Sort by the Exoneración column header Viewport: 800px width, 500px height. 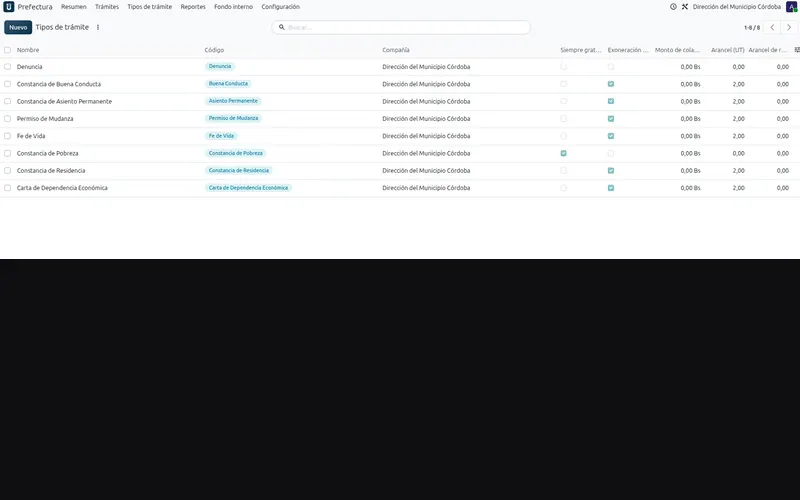pos(628,50)
